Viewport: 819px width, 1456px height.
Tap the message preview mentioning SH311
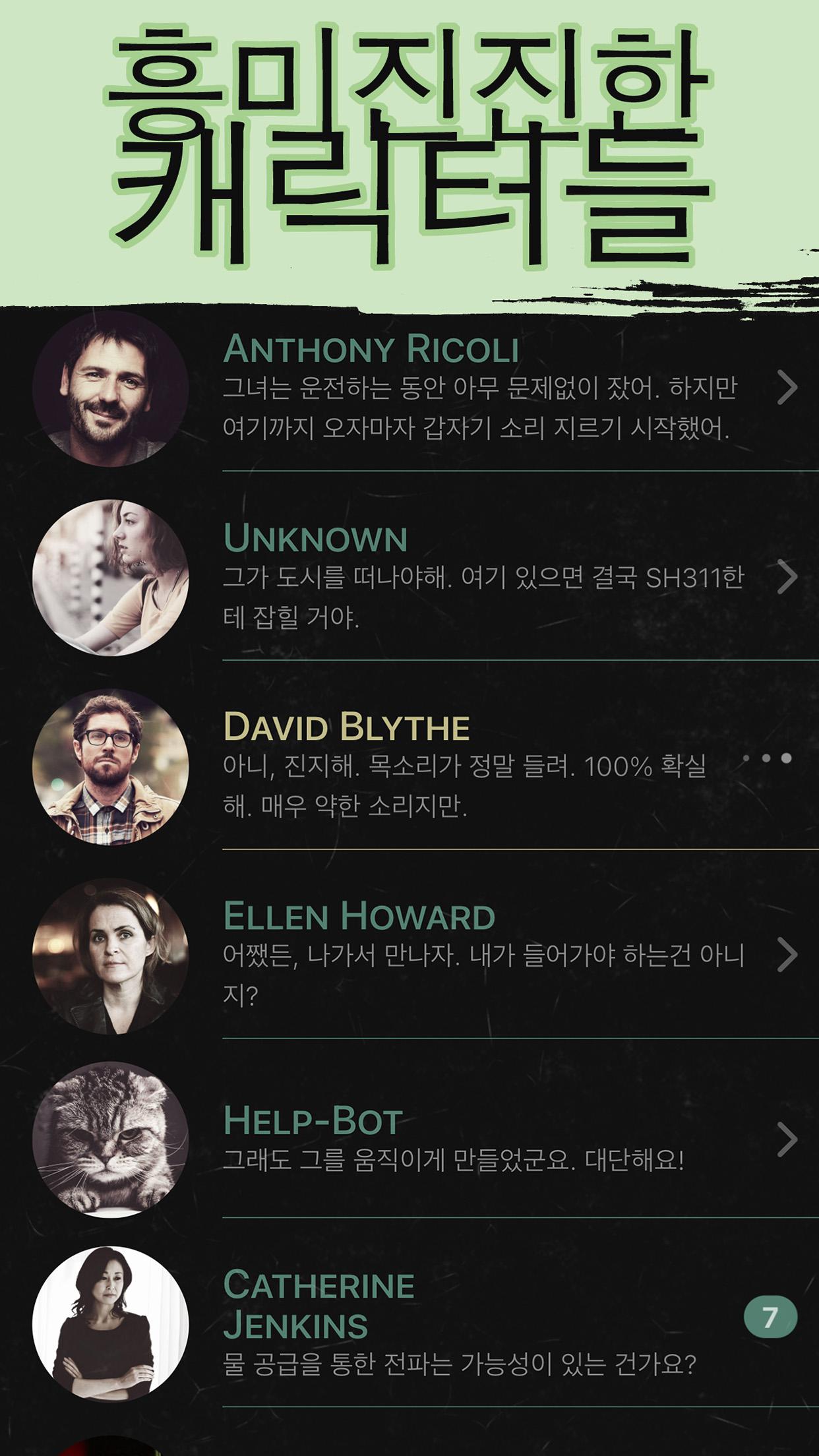pyautogui.click(x=483, y=597)
